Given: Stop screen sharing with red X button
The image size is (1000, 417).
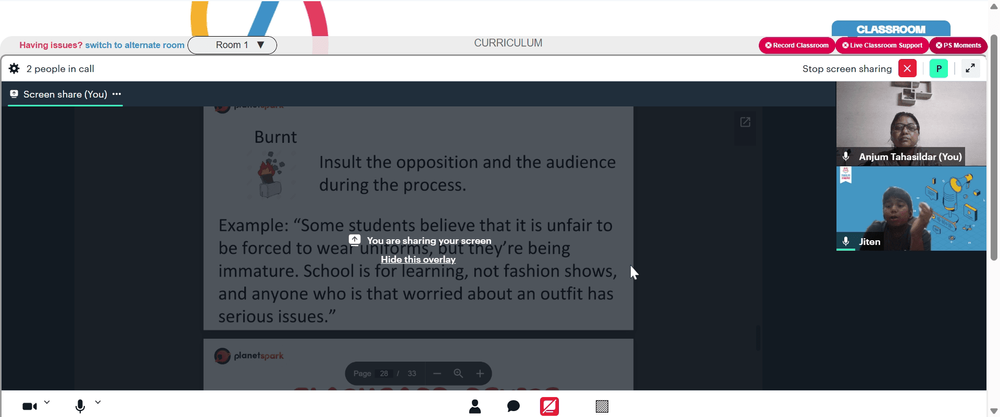Looking at the screenshot, I should click(x=907, y=68).
